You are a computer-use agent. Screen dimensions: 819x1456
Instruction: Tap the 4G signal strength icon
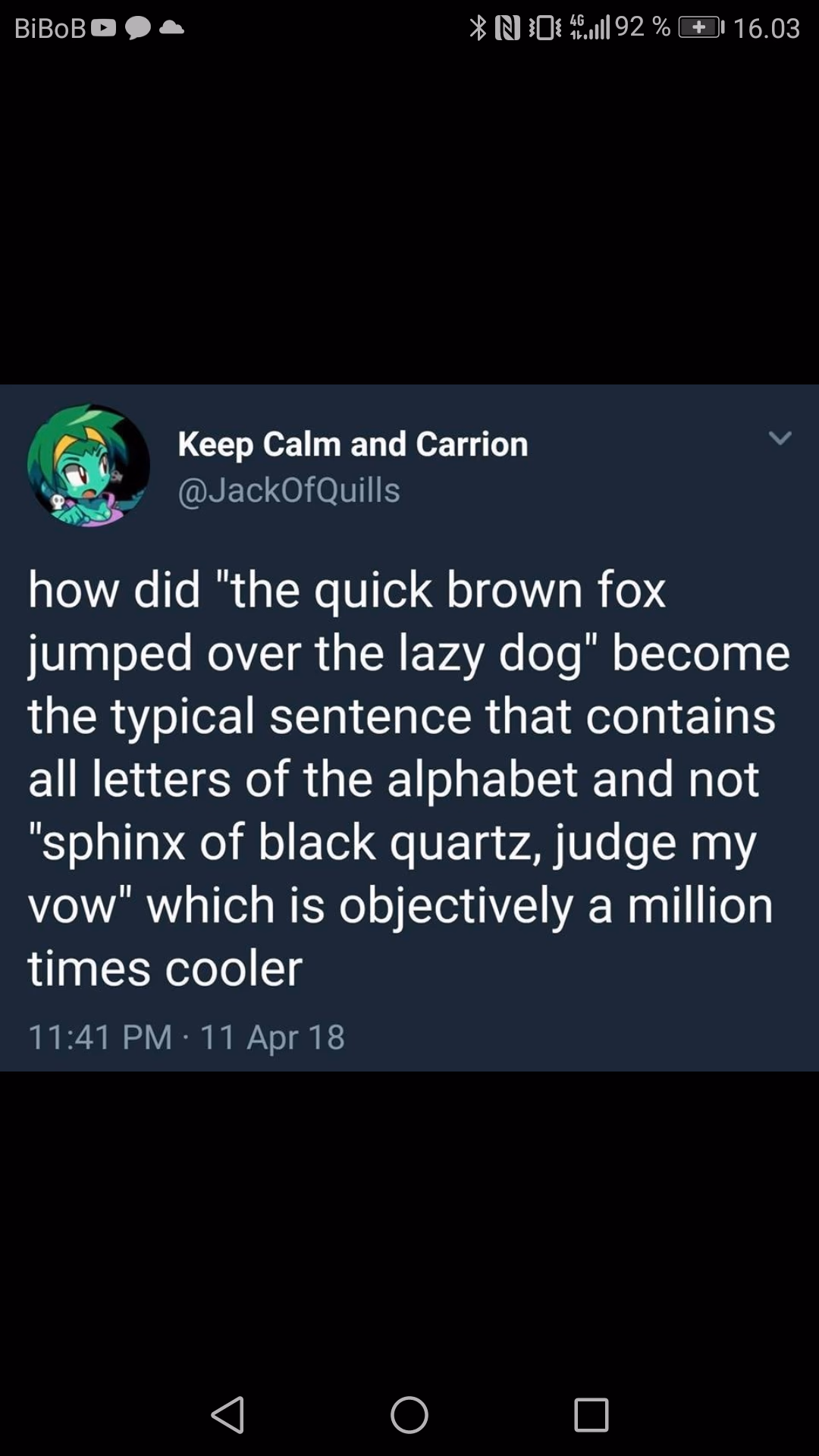click(589, 27)
